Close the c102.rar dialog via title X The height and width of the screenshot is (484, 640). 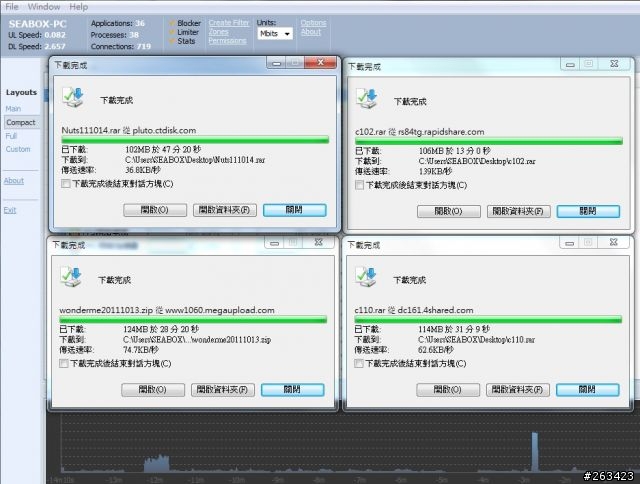(614, 64)
